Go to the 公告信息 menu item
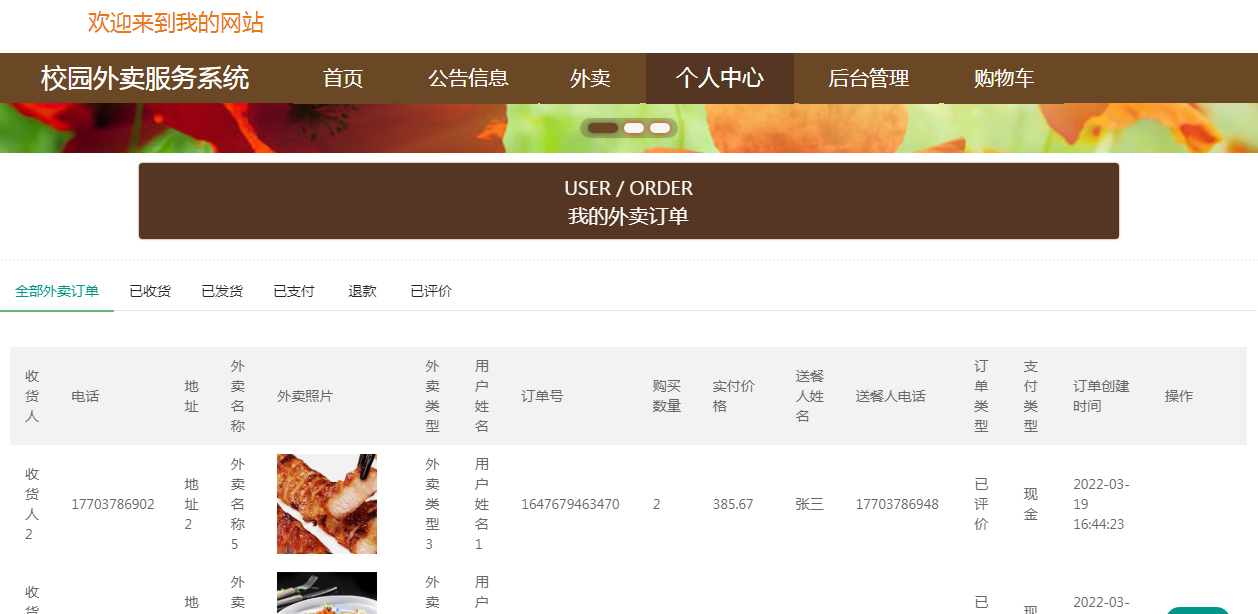 468,78
